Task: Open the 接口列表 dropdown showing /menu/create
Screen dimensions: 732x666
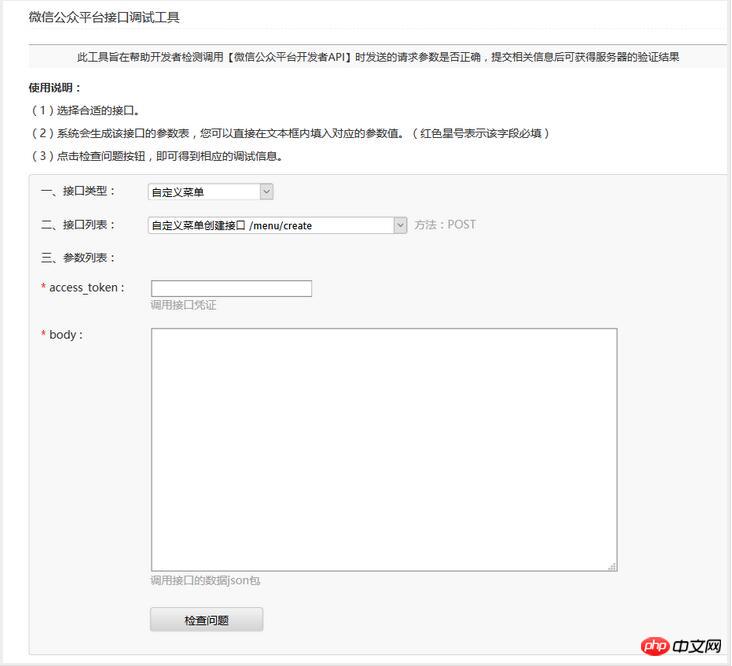Action: pos(277,225)
